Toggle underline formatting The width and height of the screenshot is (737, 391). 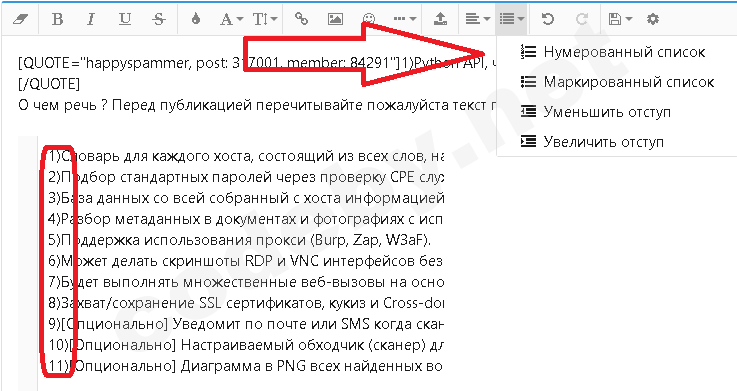125,19
